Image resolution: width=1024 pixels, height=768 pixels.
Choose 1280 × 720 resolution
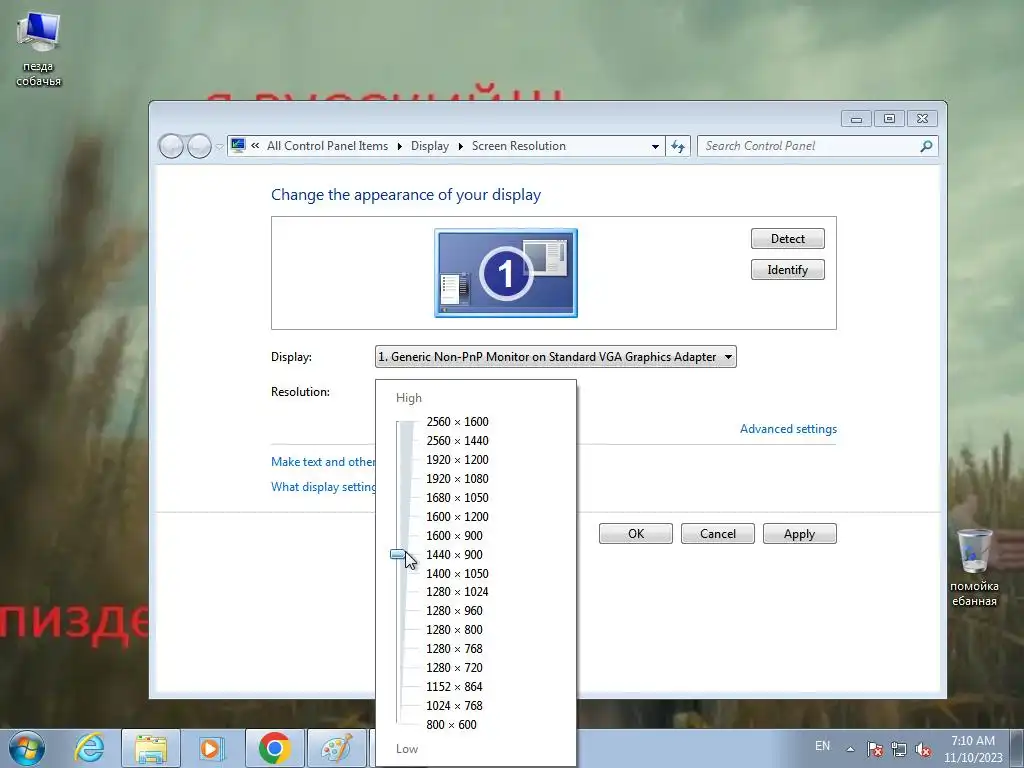click(x=455, y=667)
